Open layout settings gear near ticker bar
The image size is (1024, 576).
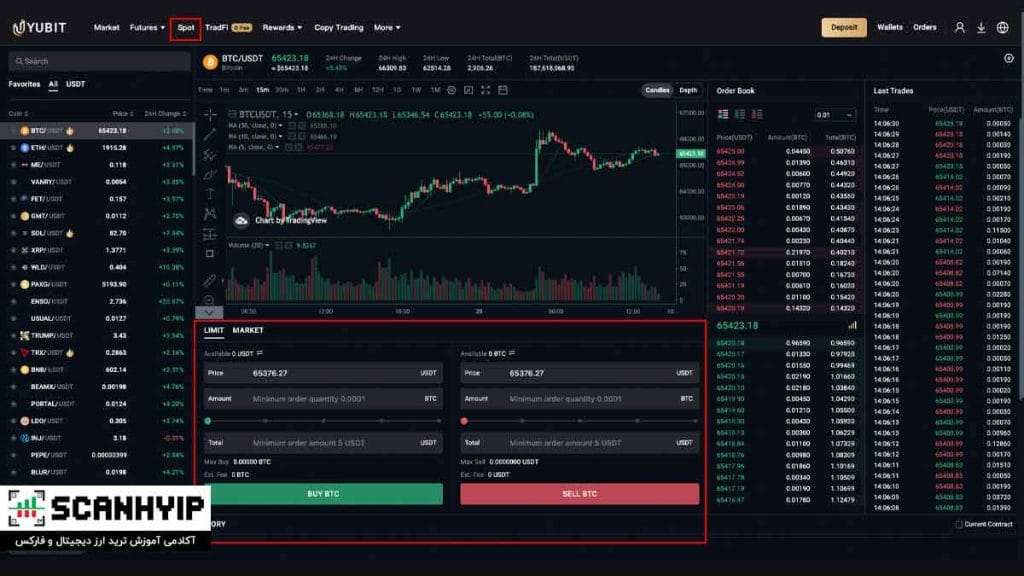pos(1008,58)
